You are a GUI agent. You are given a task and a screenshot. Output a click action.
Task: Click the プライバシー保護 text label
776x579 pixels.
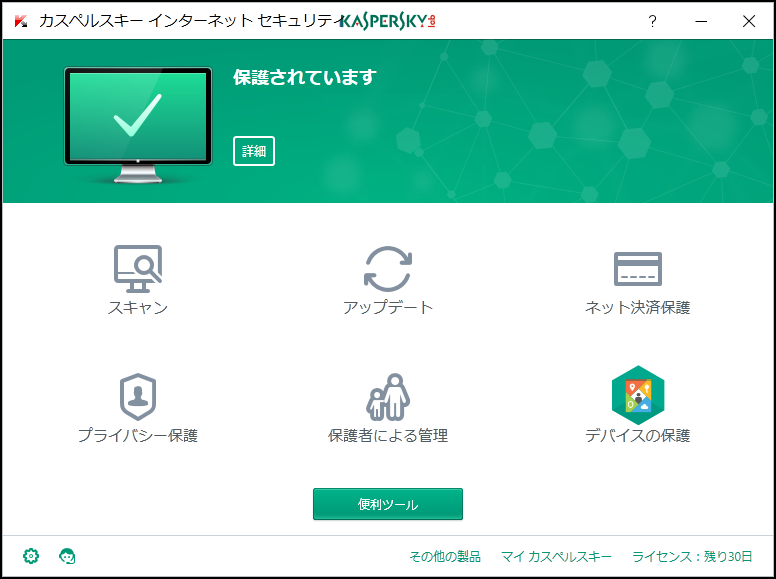[138, 435]
